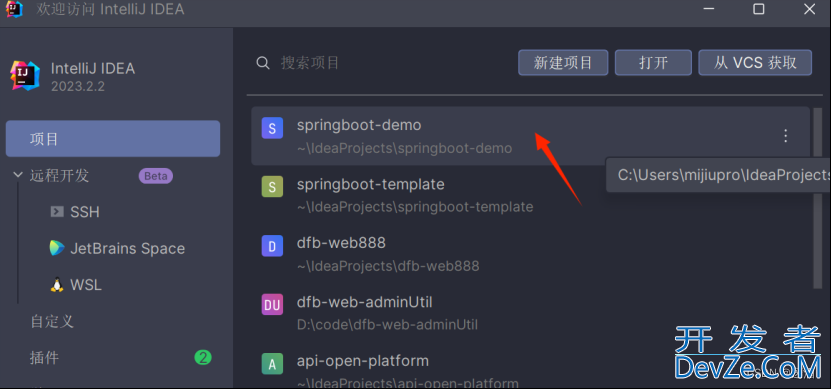This screenshot has width=831, height=389.
Task: Close the IntelliJ IDEA welcome window
Action: [x=809, y=9]
